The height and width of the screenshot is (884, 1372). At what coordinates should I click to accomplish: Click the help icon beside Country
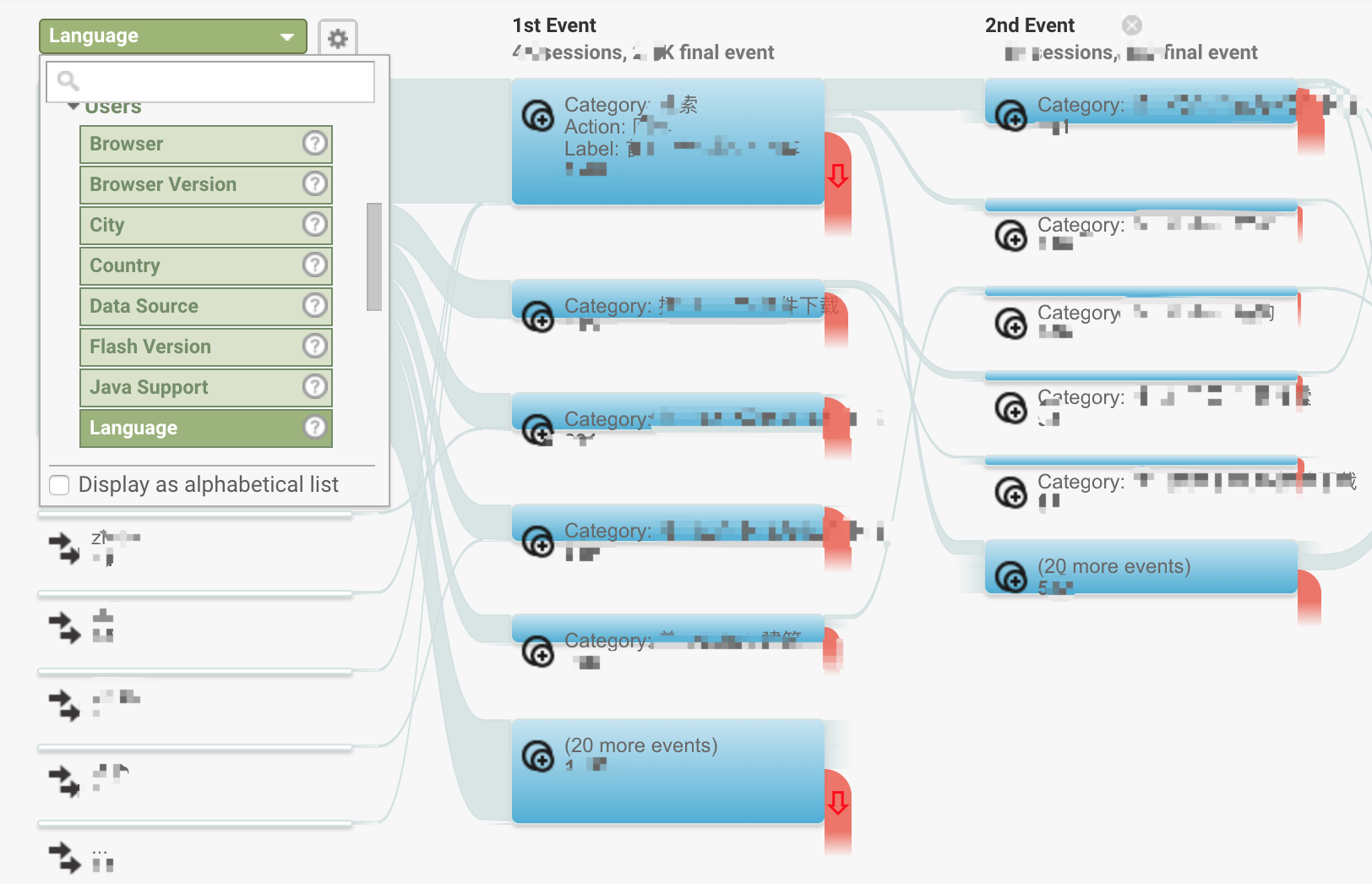pyautogui.click(x=314, y=265)
